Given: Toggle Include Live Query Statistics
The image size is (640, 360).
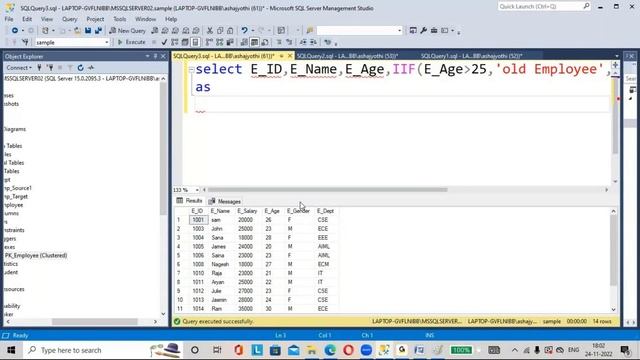Looking at the screenshot, I should 220,42.
